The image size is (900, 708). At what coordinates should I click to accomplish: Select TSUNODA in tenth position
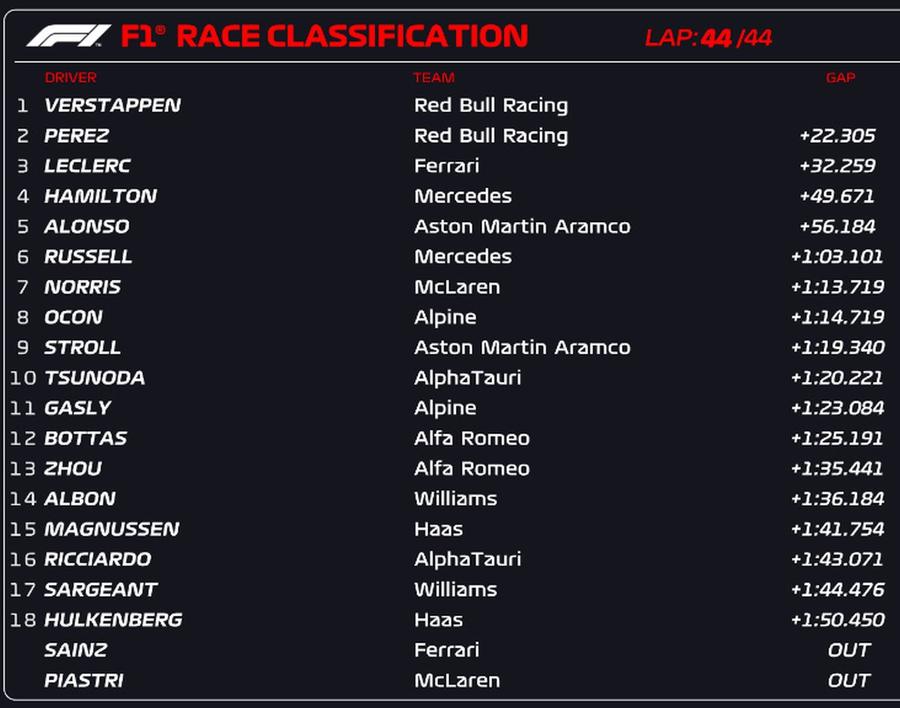coord(95,378)
